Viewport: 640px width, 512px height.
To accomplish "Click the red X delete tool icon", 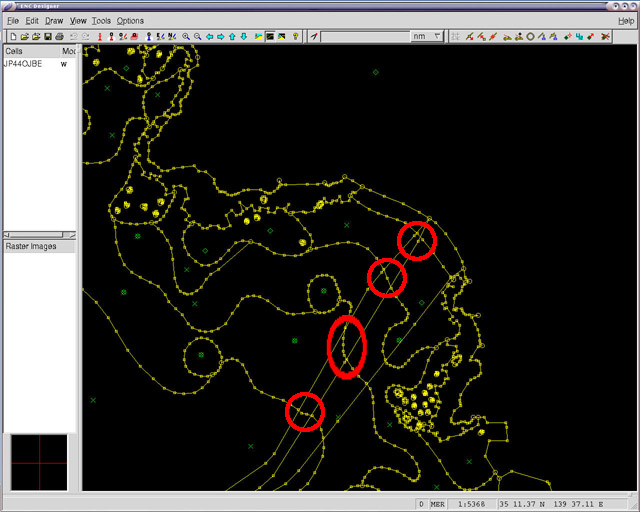I will (606, 37).
